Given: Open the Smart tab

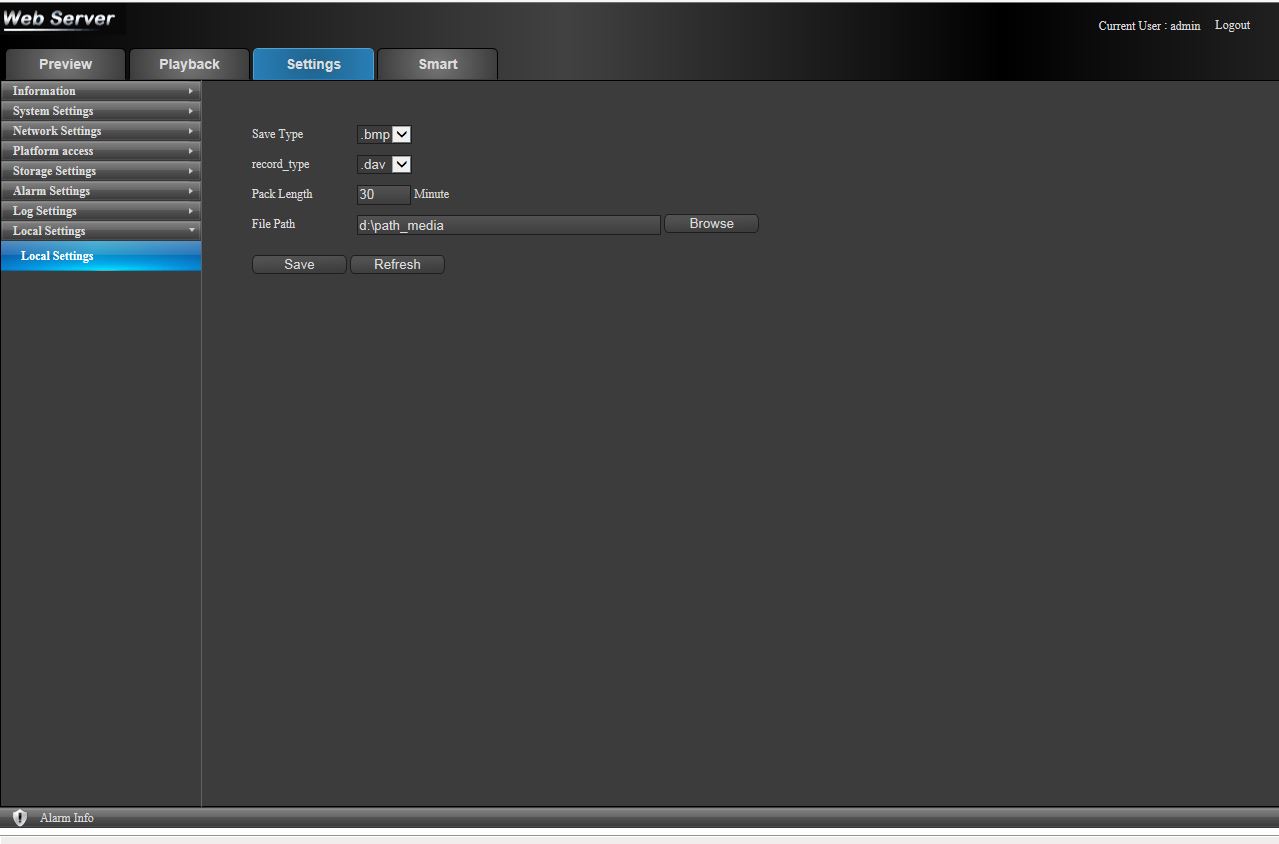Looking at the screenshot, I should tap(437, 64).
